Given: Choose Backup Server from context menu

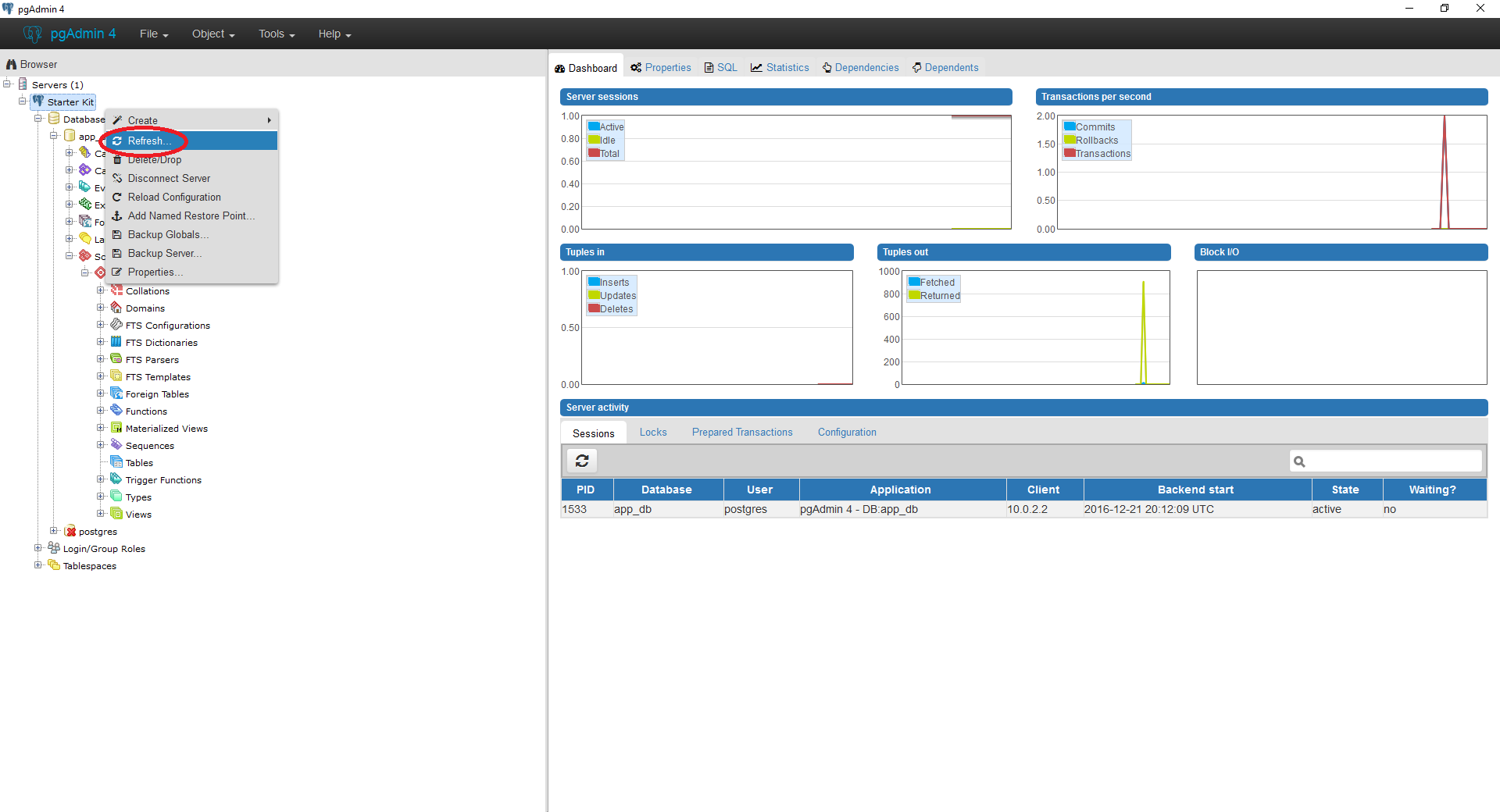Looking at the screenshot, I should click(191, 253).
